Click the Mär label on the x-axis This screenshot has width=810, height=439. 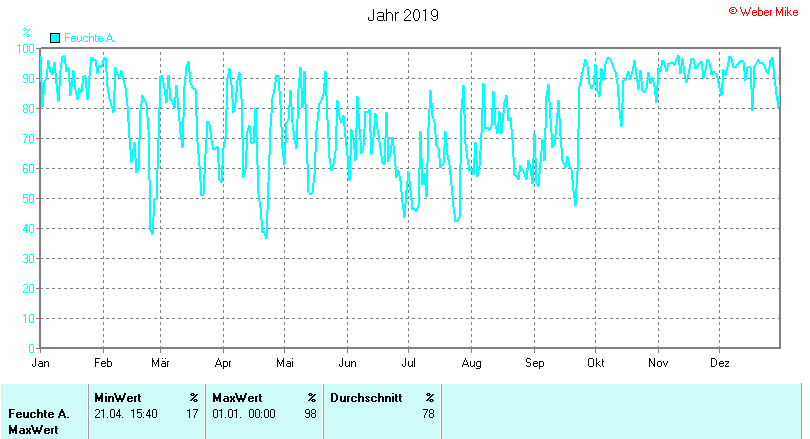pos(160,362)
